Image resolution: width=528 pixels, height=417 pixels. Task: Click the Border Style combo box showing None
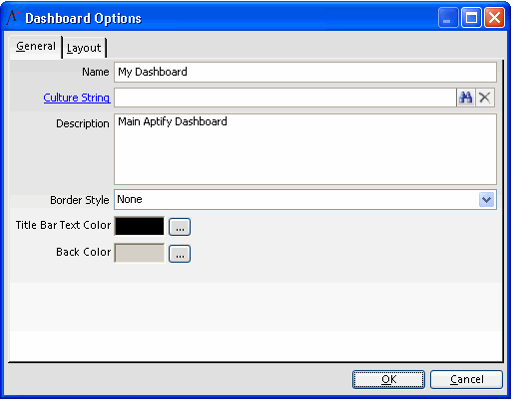coord(305,199)
